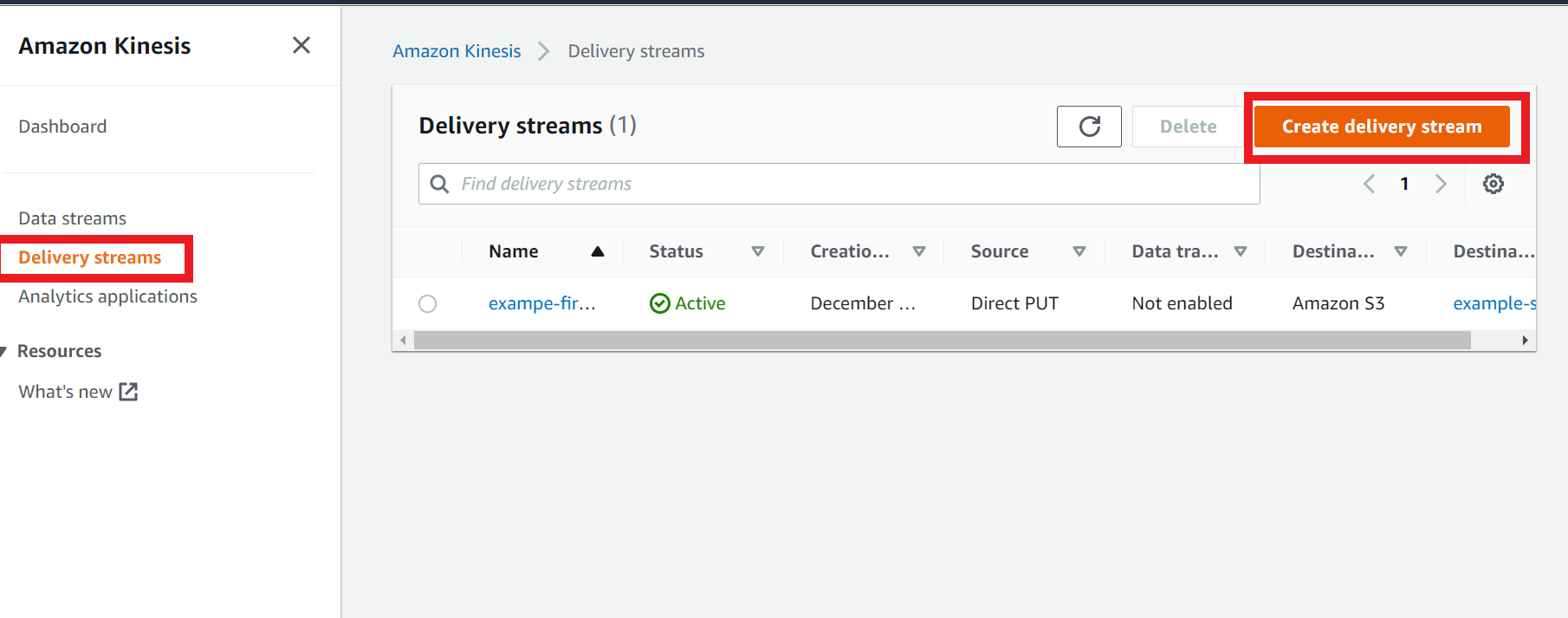Sort by Name ascending arrow
The width and height of the screenshot is (1568, 618).
point(597,251)
